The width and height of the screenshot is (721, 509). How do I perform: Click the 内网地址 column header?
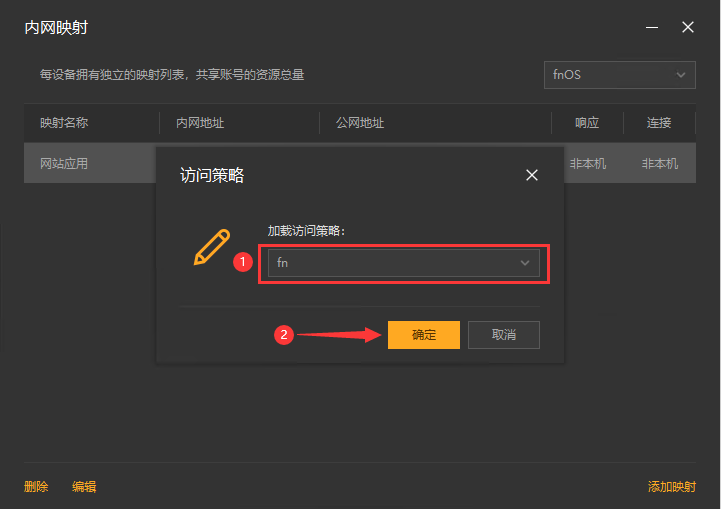200,123
